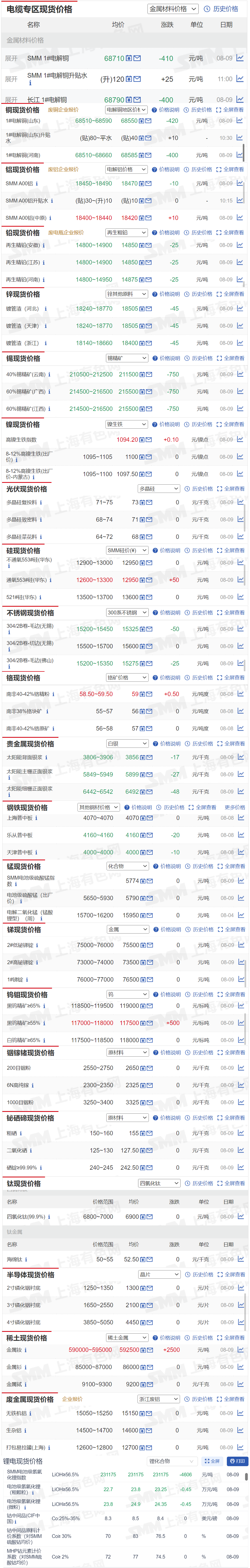
Task: Click the mail icon next to 长江 1#电解铜 price 68790
Action: [x=137, y=100]
